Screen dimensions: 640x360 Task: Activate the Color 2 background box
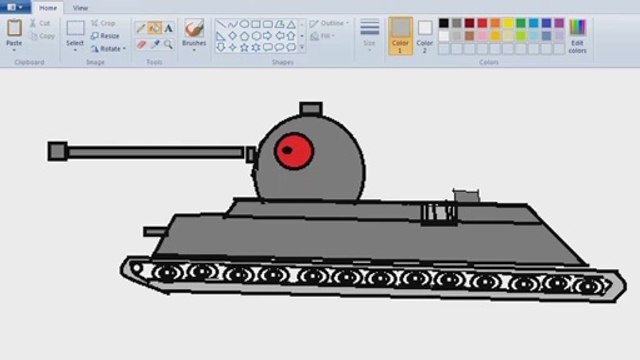pos(424,36)
